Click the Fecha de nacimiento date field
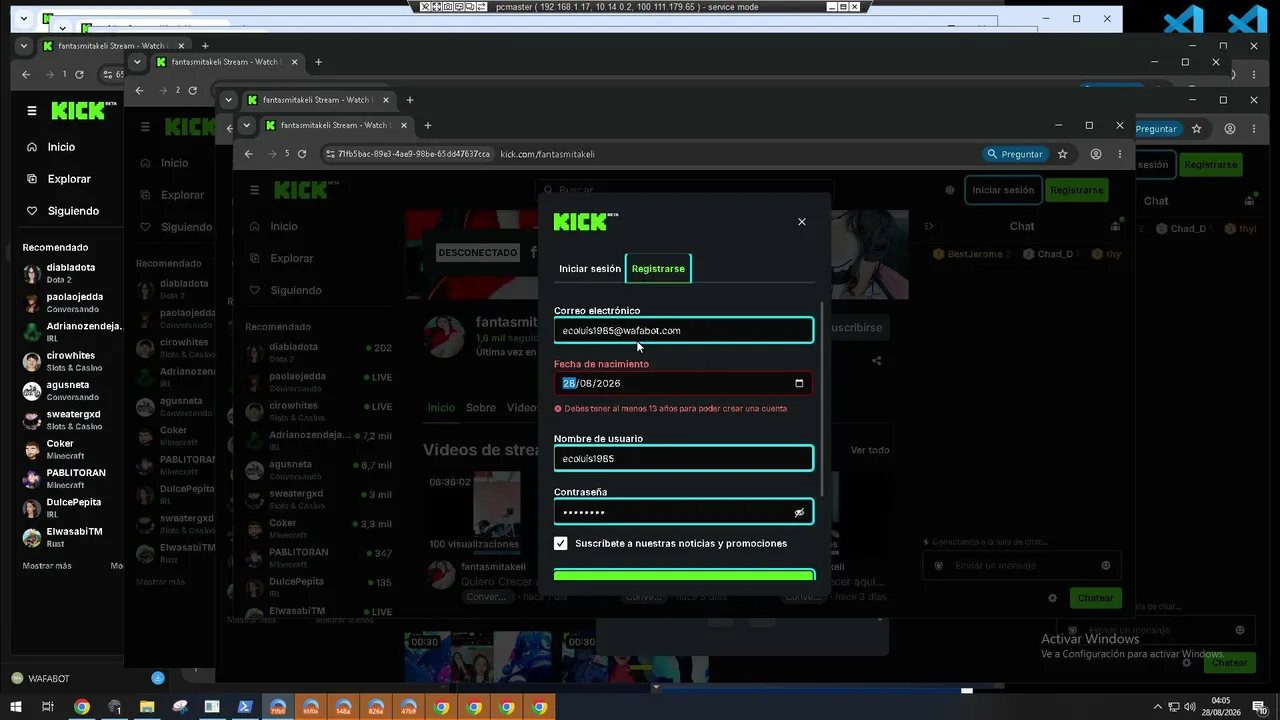Screen dimensions: 1280x720 coord(683,383)
